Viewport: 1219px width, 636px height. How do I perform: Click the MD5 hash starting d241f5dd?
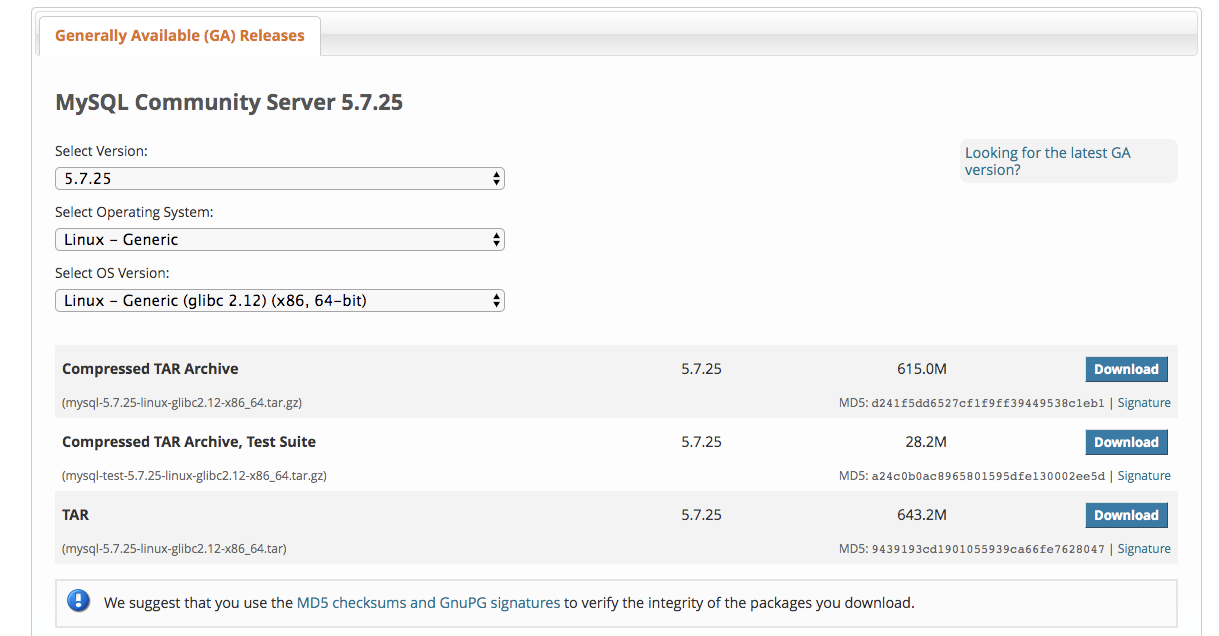[x=988, y=403]
